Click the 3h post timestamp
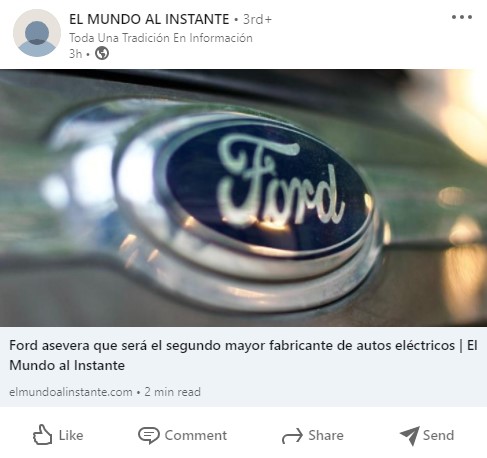The width and height of the screenshot is (487, 458). point(75,54)
